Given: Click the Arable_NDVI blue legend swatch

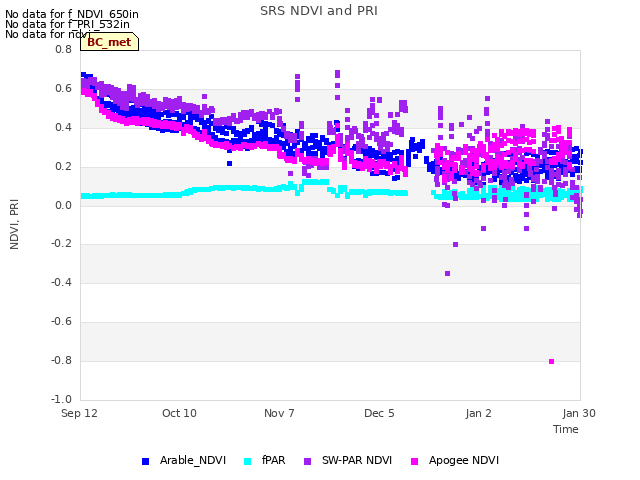Looking at the screenshot, I should (x=145, y=461).
